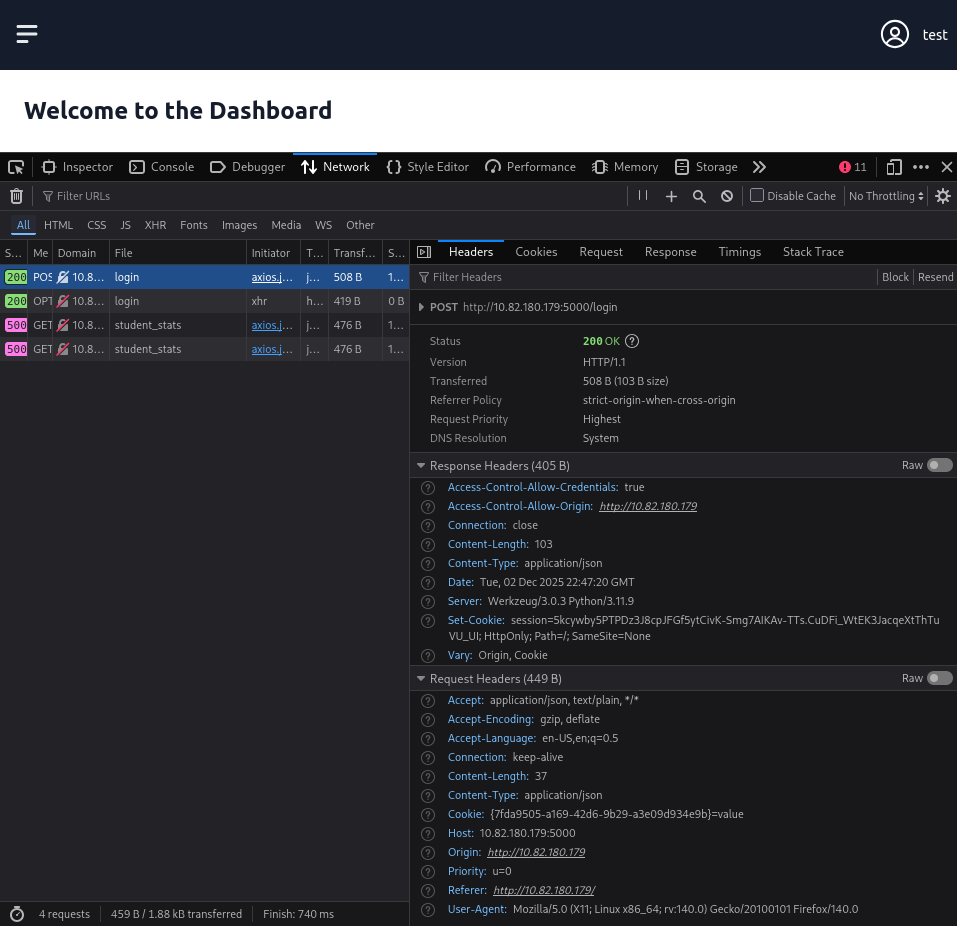Open network search magnifier

coord(699,196)
